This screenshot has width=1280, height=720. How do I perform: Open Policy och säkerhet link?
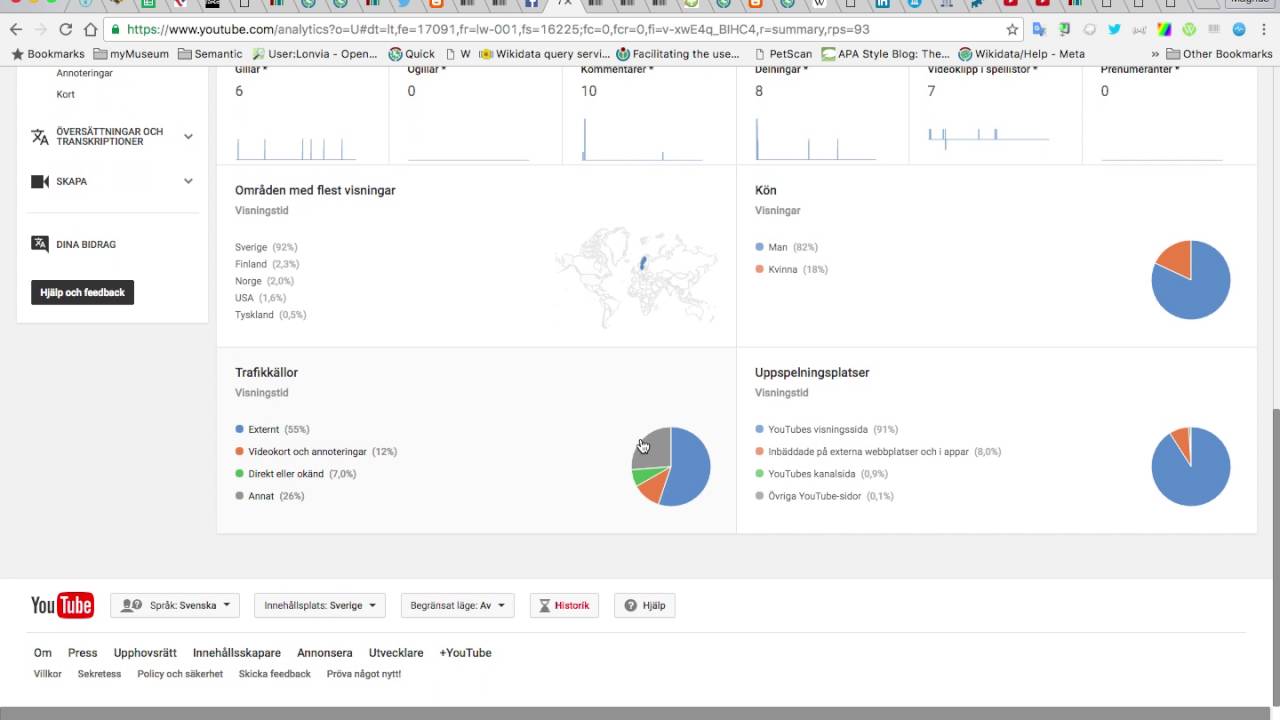[180, 674]
